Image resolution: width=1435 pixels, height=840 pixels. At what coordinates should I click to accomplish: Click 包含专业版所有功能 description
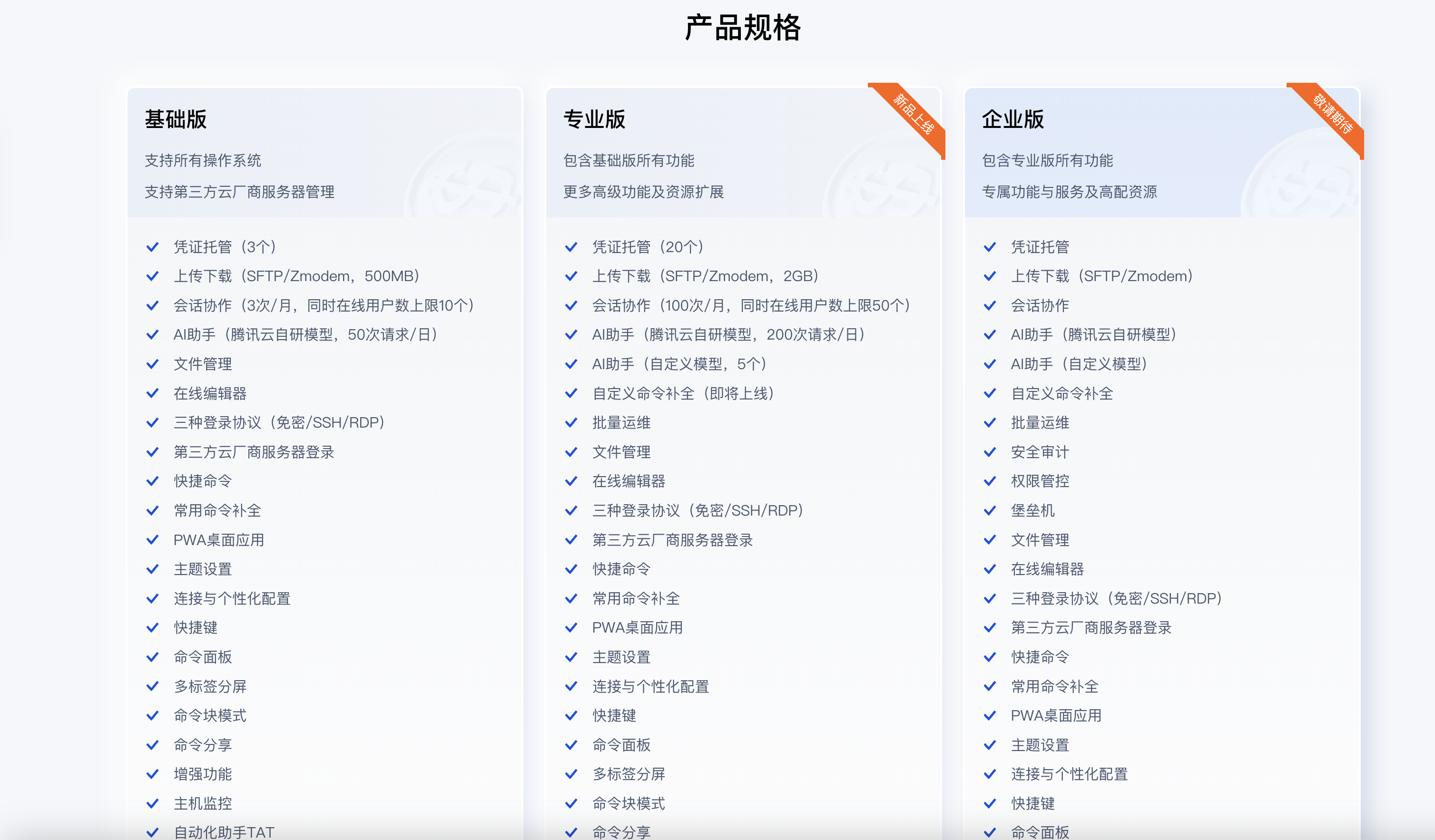pos(1047,160)
